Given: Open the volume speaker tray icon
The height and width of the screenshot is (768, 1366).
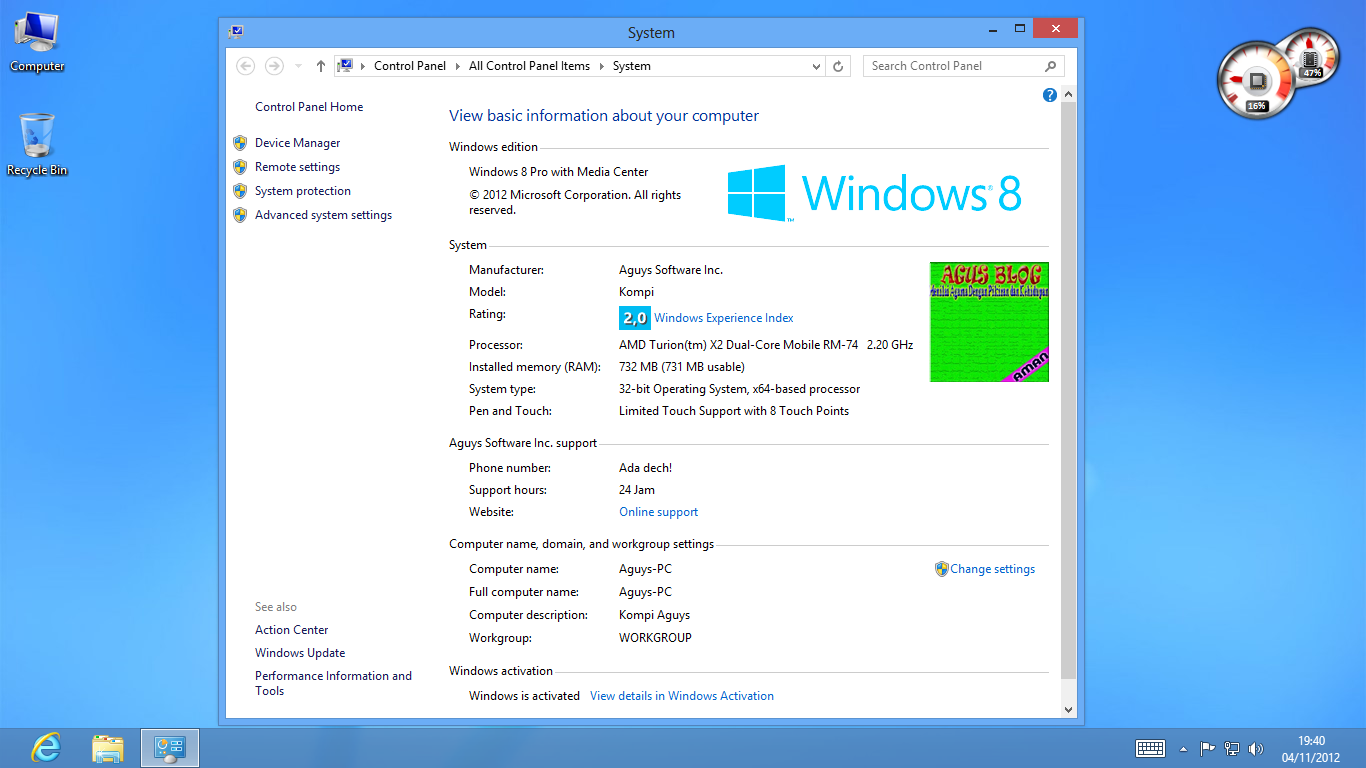Looking at the screenshot, I should 1256,748.
